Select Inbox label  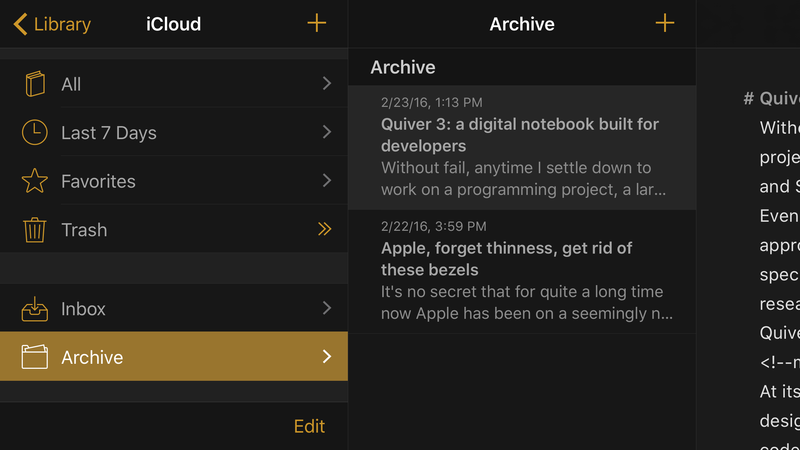click(83, 309)
